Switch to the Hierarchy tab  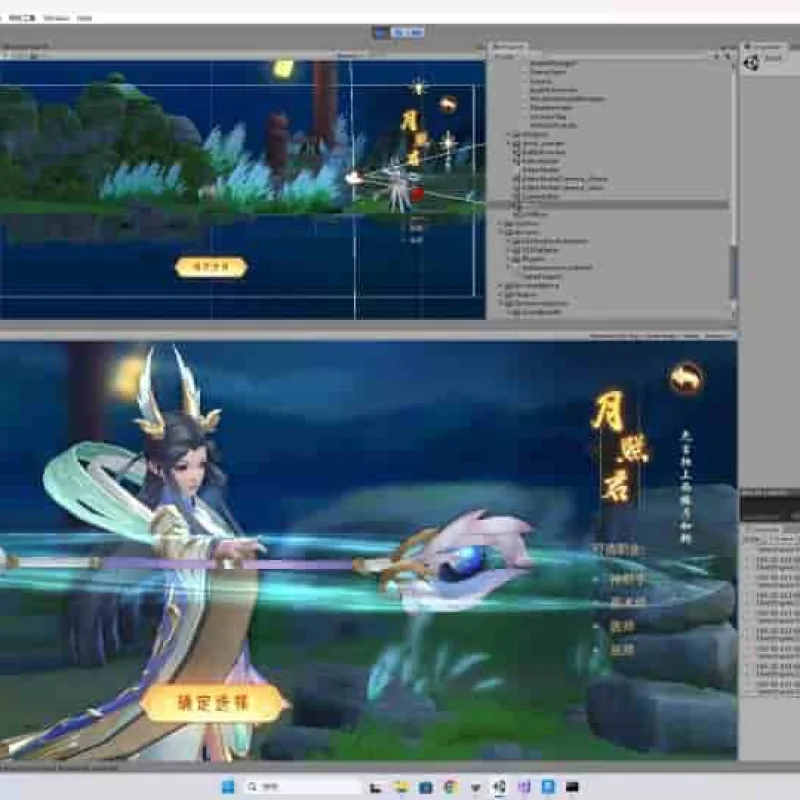(x=509, y=46)
